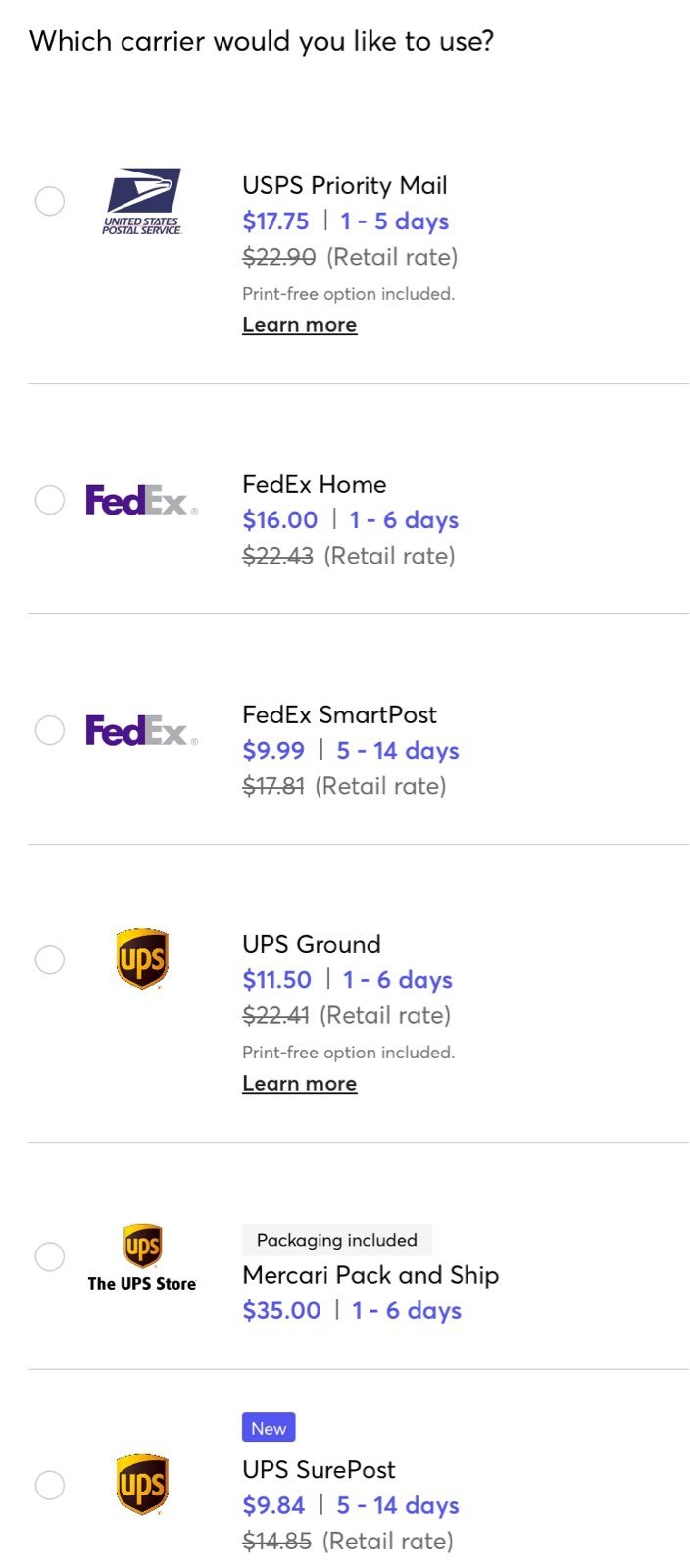Click the $35.00 Pack and Ship price
Image resolution: width=690 pixels, height=1568 pixels.
click(282, 1311)
